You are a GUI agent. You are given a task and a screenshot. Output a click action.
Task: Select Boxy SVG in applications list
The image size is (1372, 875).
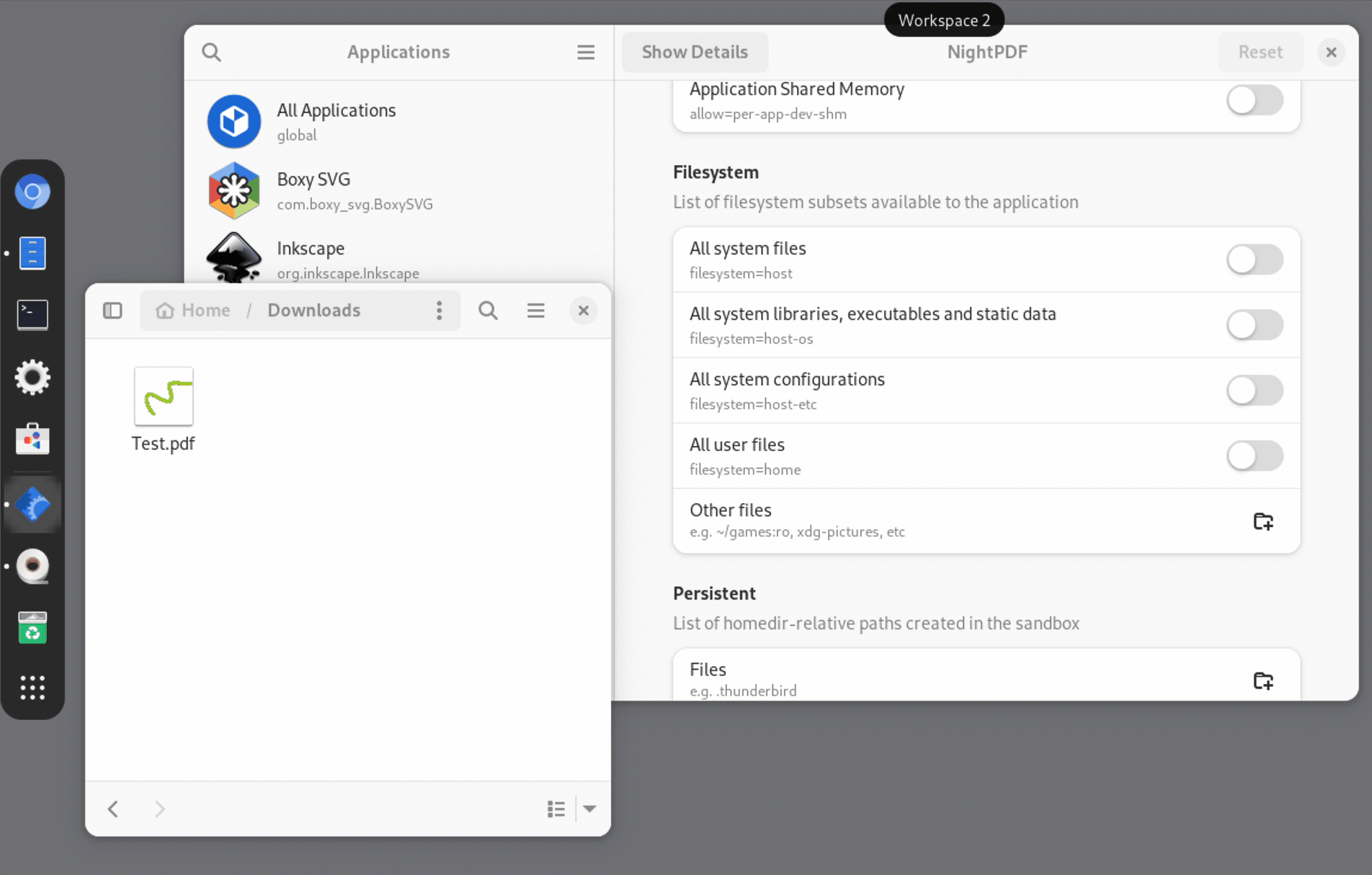(398, 190)
